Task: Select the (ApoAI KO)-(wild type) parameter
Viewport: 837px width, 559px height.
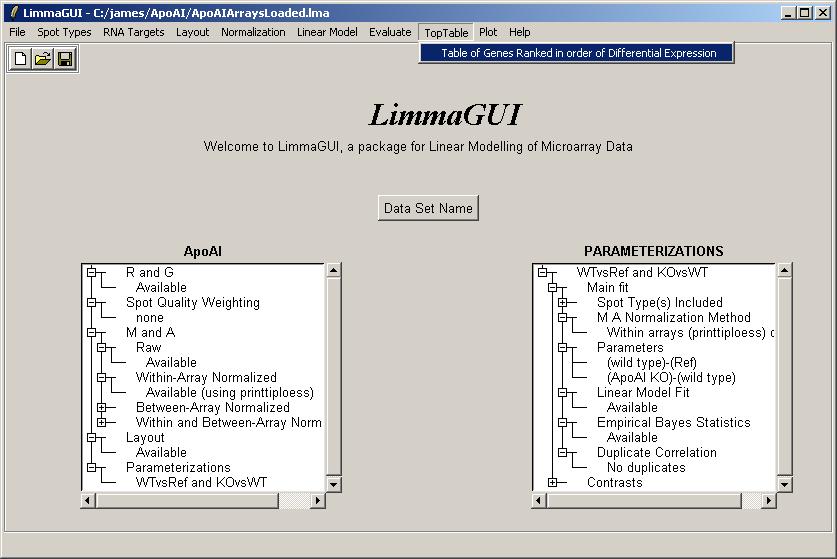Action: (670, 377)
